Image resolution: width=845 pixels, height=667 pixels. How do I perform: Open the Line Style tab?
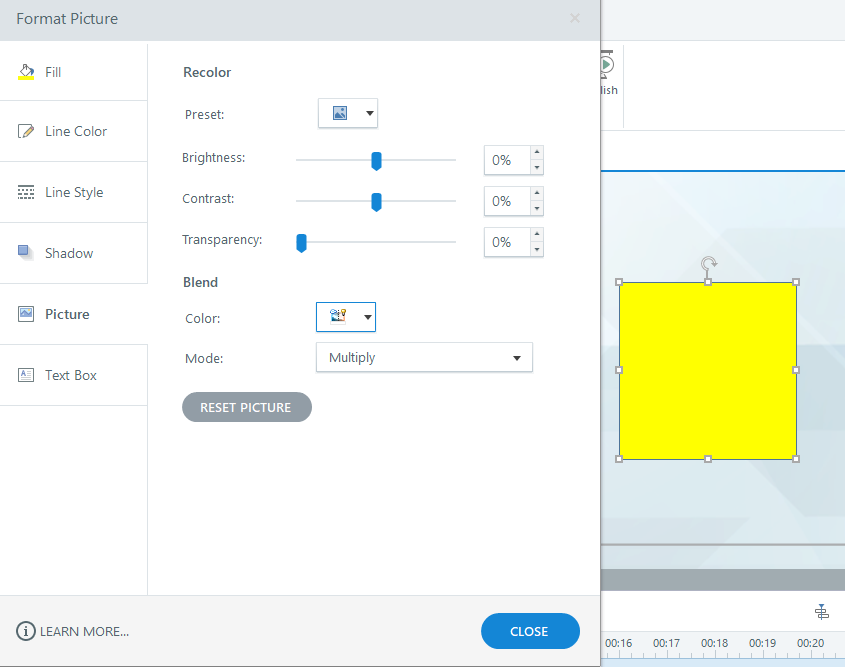click(73, 192)
